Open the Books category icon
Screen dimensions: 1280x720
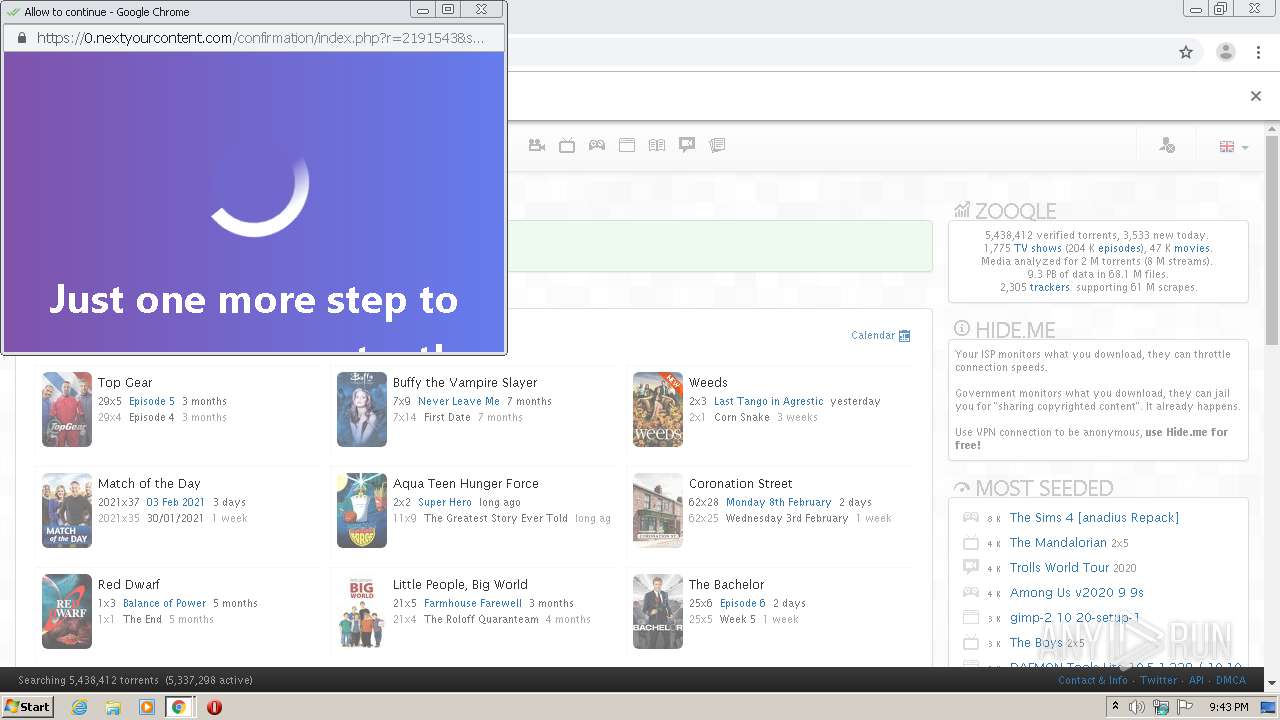[x=657, y=145]
